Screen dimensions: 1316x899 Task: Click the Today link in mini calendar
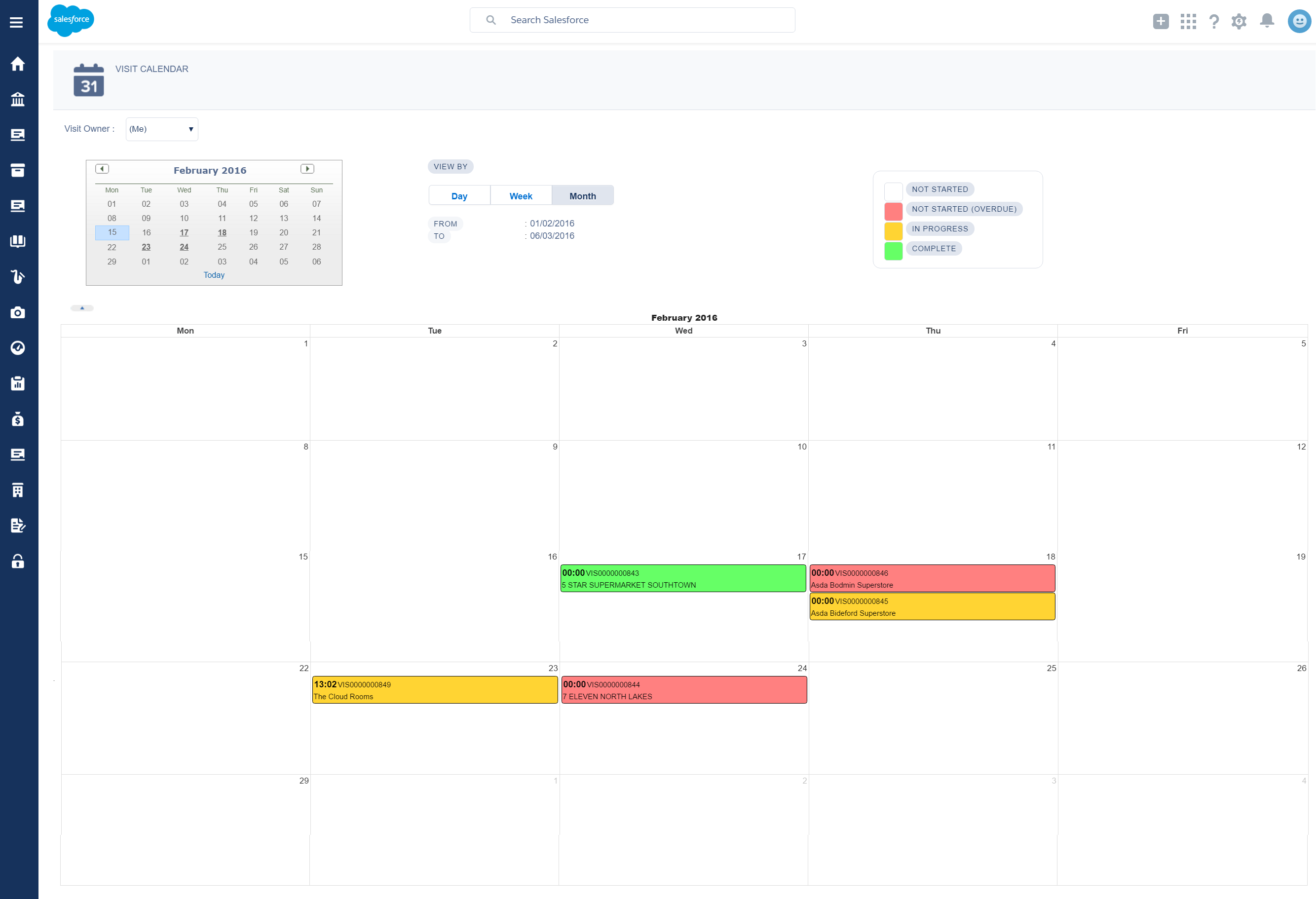214,275
